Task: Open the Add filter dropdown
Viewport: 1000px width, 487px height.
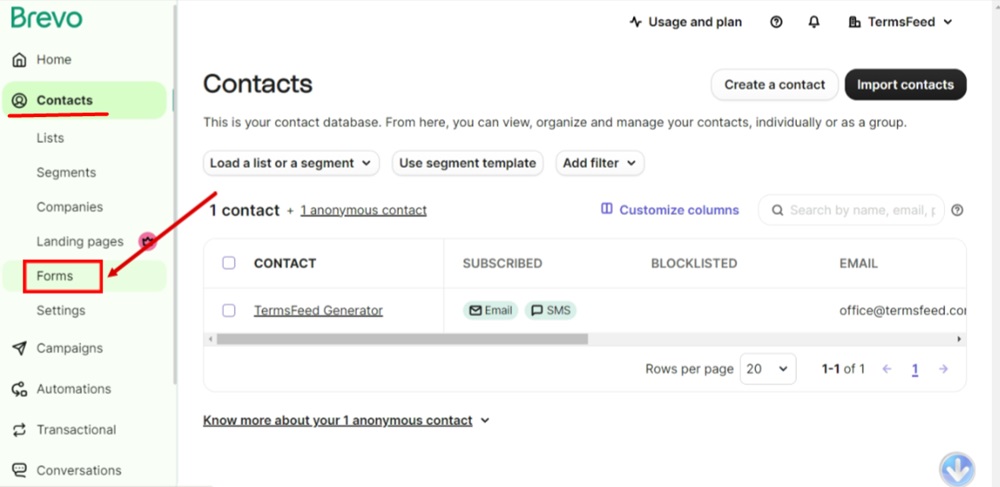Action: tap(600, 163)
